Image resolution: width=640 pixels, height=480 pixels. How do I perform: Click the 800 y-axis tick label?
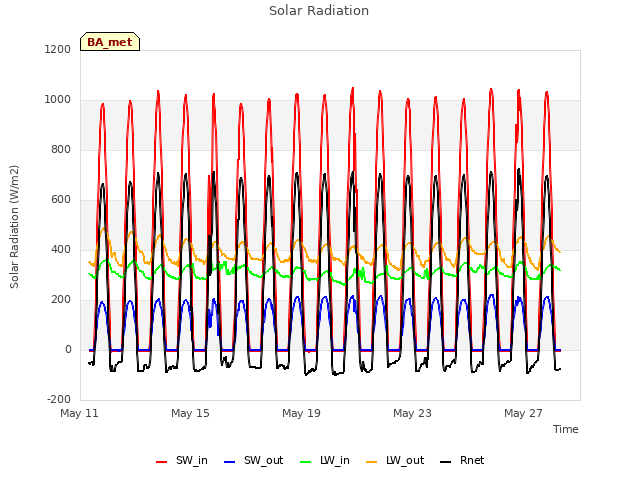click(x=61, y=149)
